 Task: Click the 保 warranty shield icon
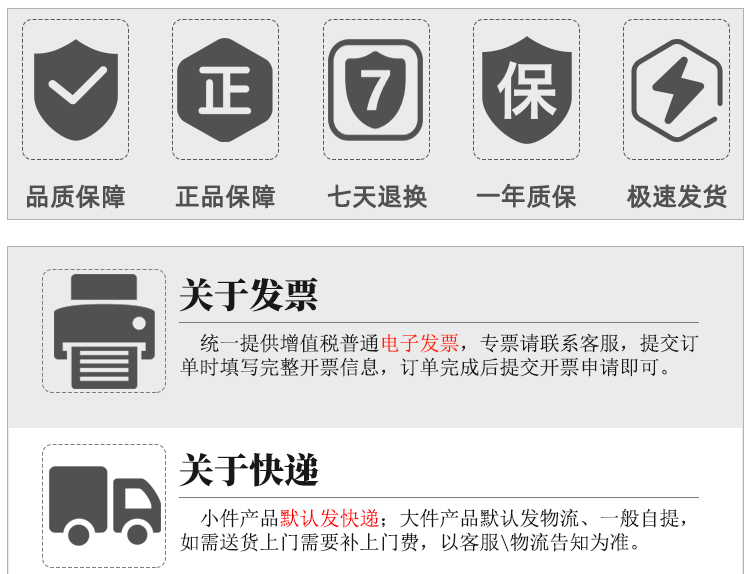click(x=527, y=90)
